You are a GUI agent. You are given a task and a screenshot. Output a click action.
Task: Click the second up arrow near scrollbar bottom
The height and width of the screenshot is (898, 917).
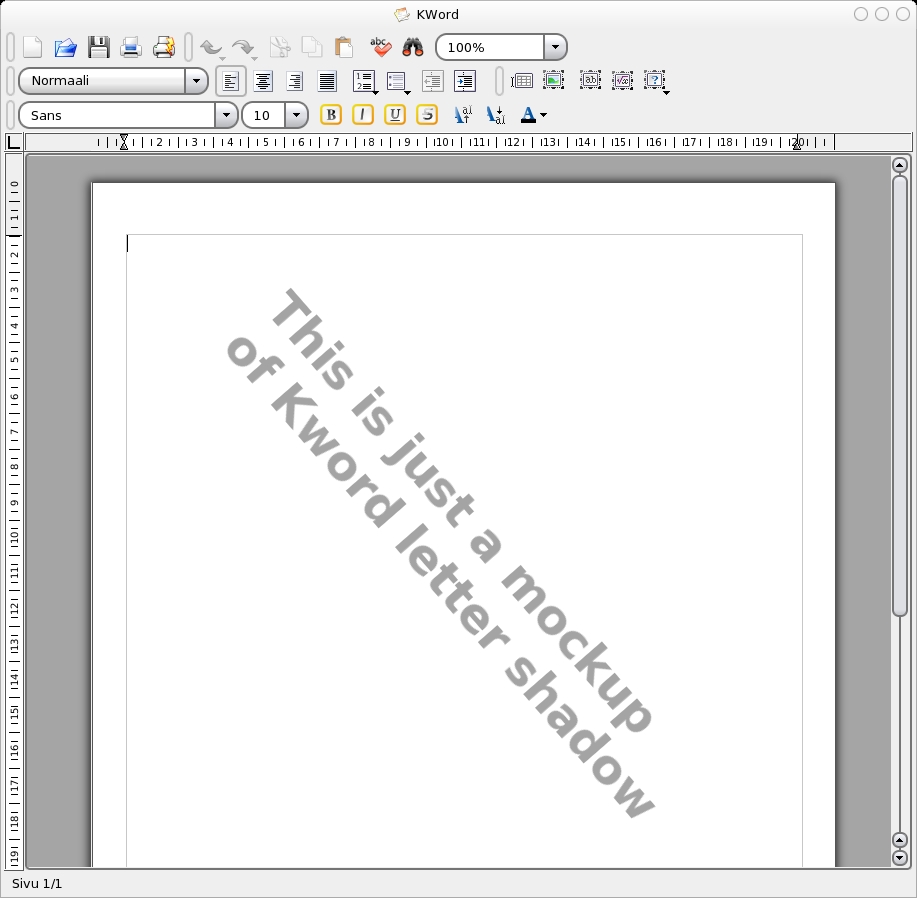(900, 841)
